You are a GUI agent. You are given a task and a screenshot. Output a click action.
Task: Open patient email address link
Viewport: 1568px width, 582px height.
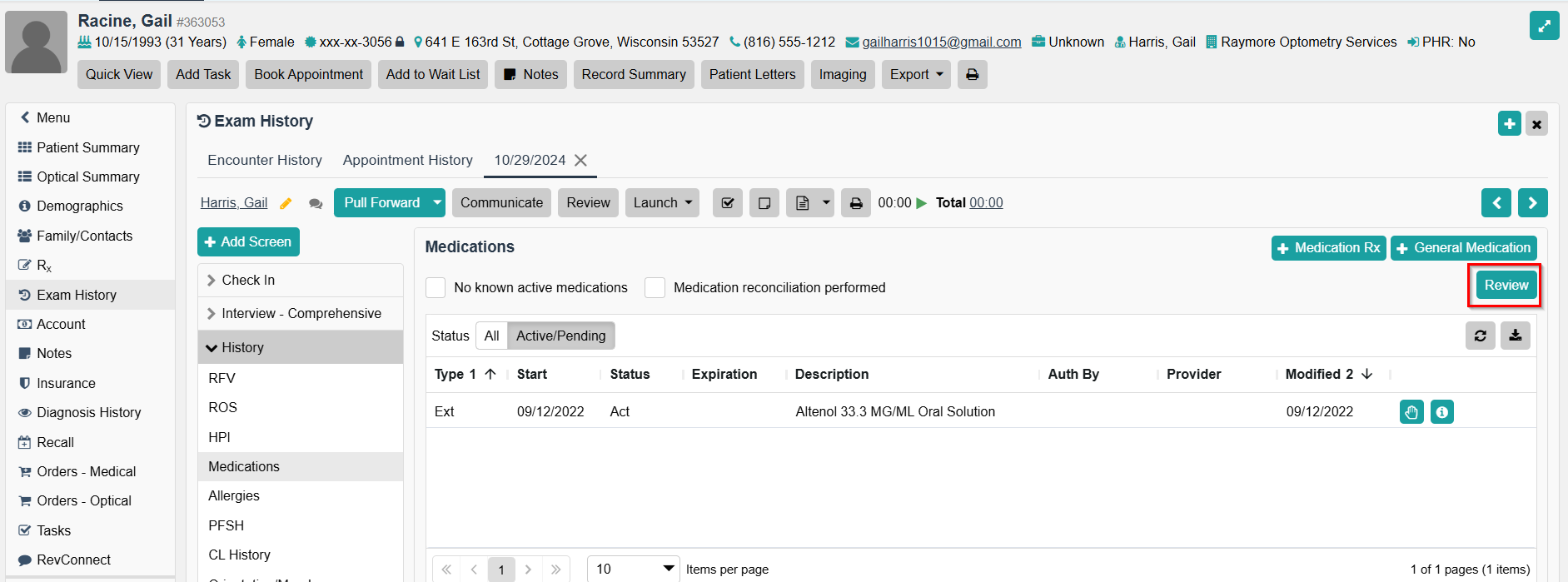pyautogui.click(x=941, y=42)
